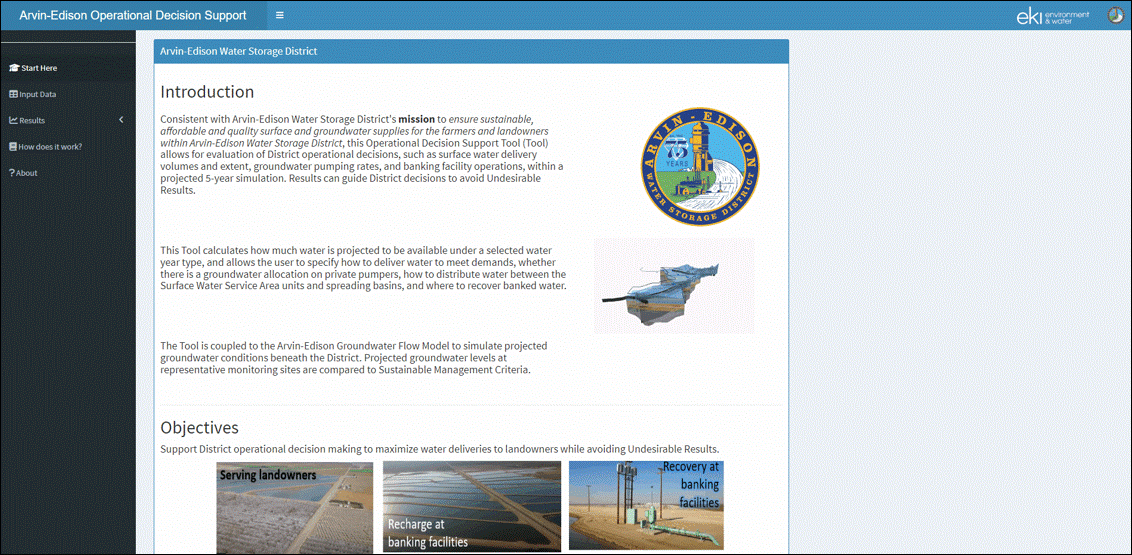Screen dimensions: 1132x555
Task: Click the table icon beside Input Data
Action: tap(13, 94)
